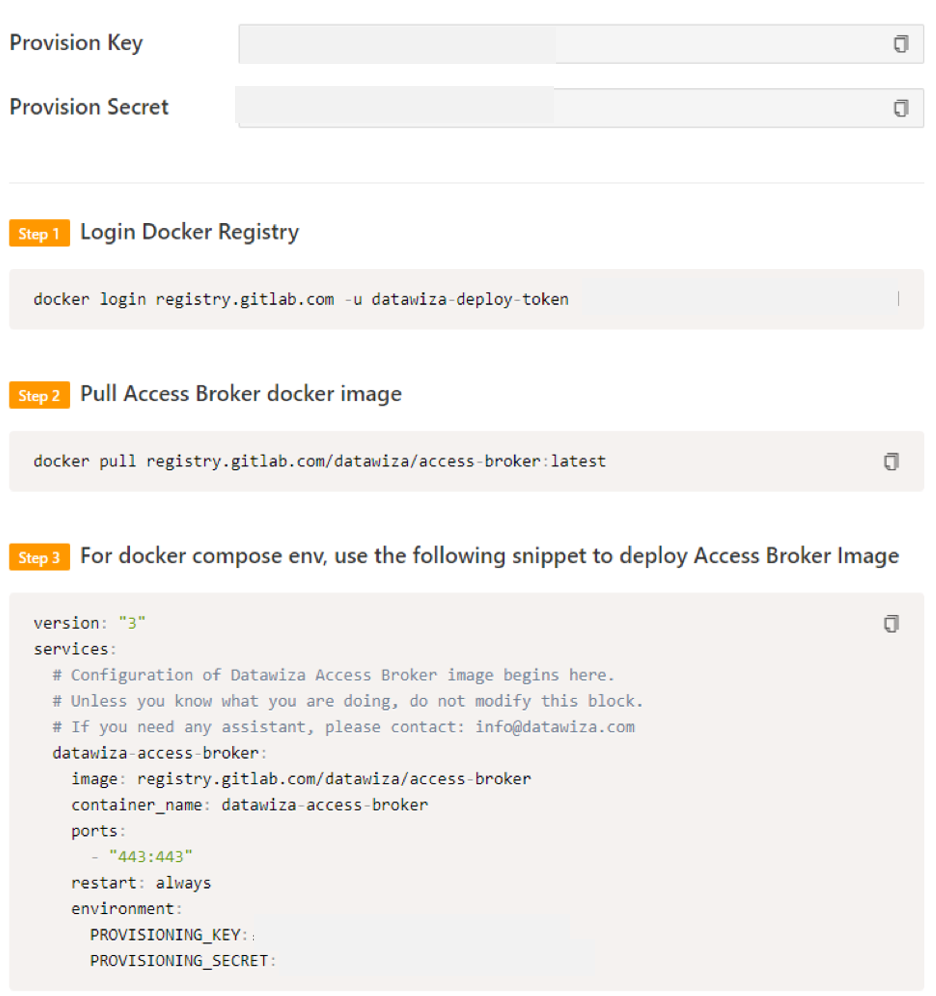Click the PROVISIONING_SECRET environment line
The image size is (936, 996).
coord(183,960)
